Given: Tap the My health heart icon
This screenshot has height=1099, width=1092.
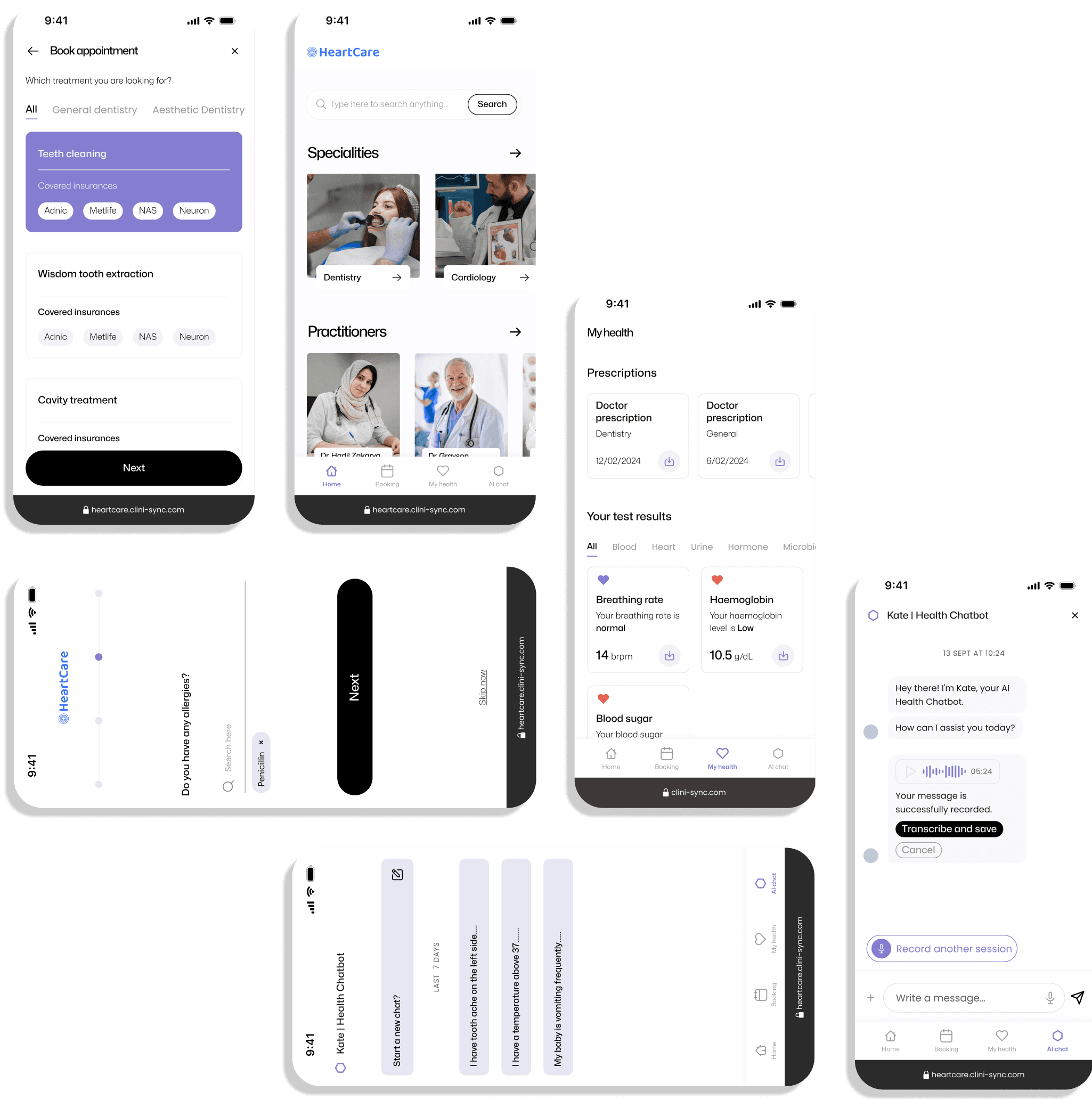Looking at the screenshot, I should pos(721,753).
